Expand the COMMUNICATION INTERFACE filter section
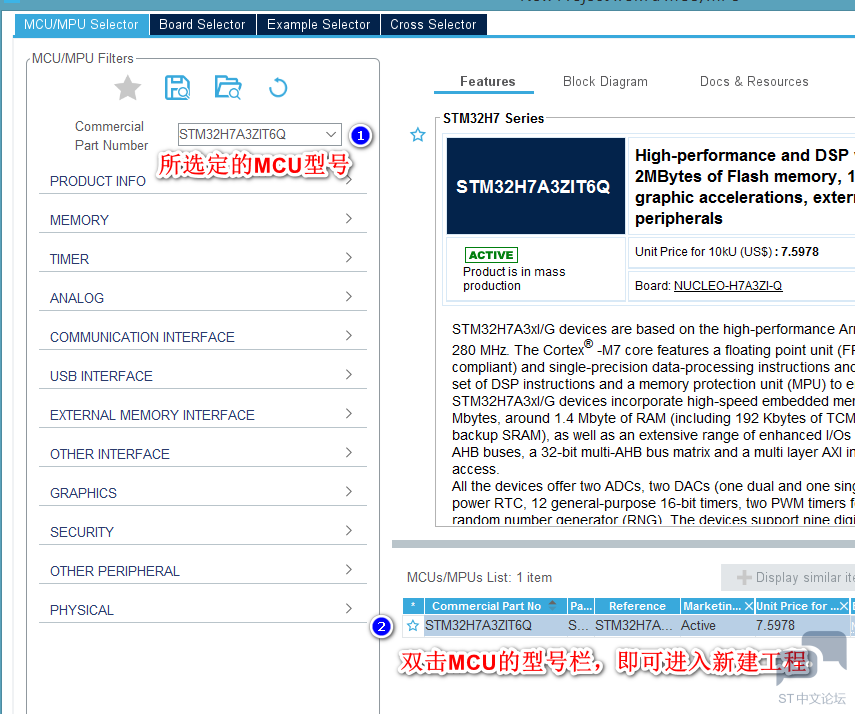The image size is (855, 714). point(203,337)
